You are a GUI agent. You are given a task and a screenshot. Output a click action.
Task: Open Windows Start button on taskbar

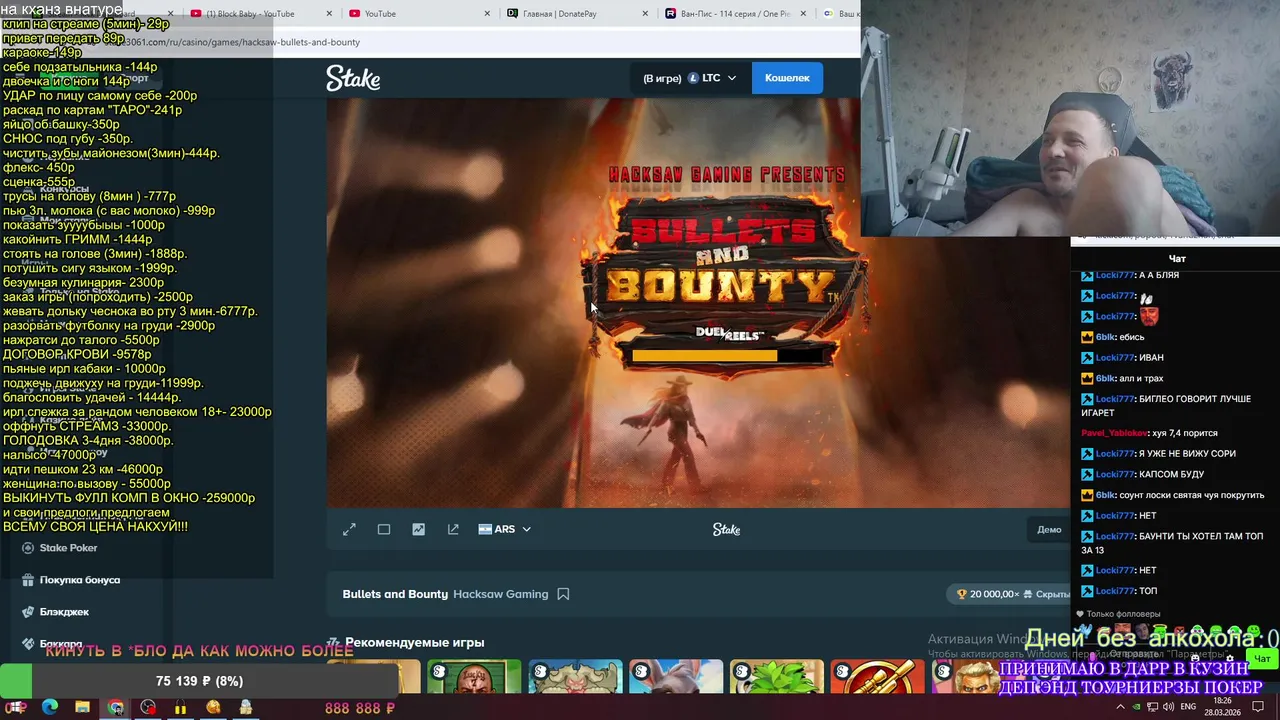point(17,708)
